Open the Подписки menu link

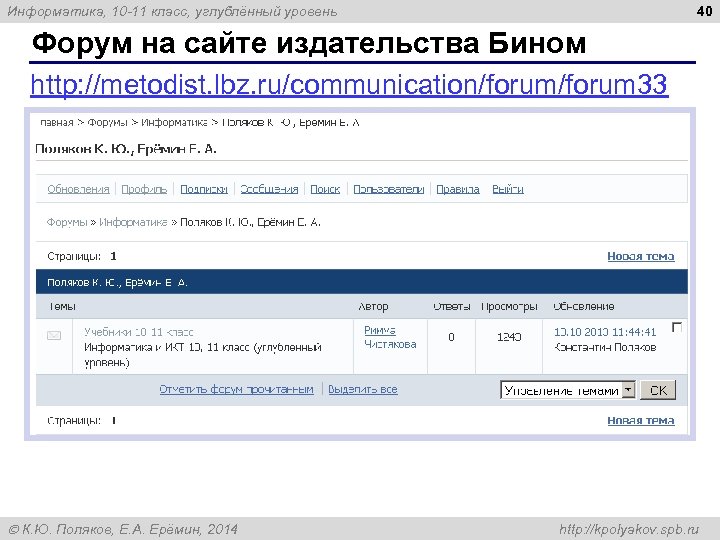tap(204, 189)
